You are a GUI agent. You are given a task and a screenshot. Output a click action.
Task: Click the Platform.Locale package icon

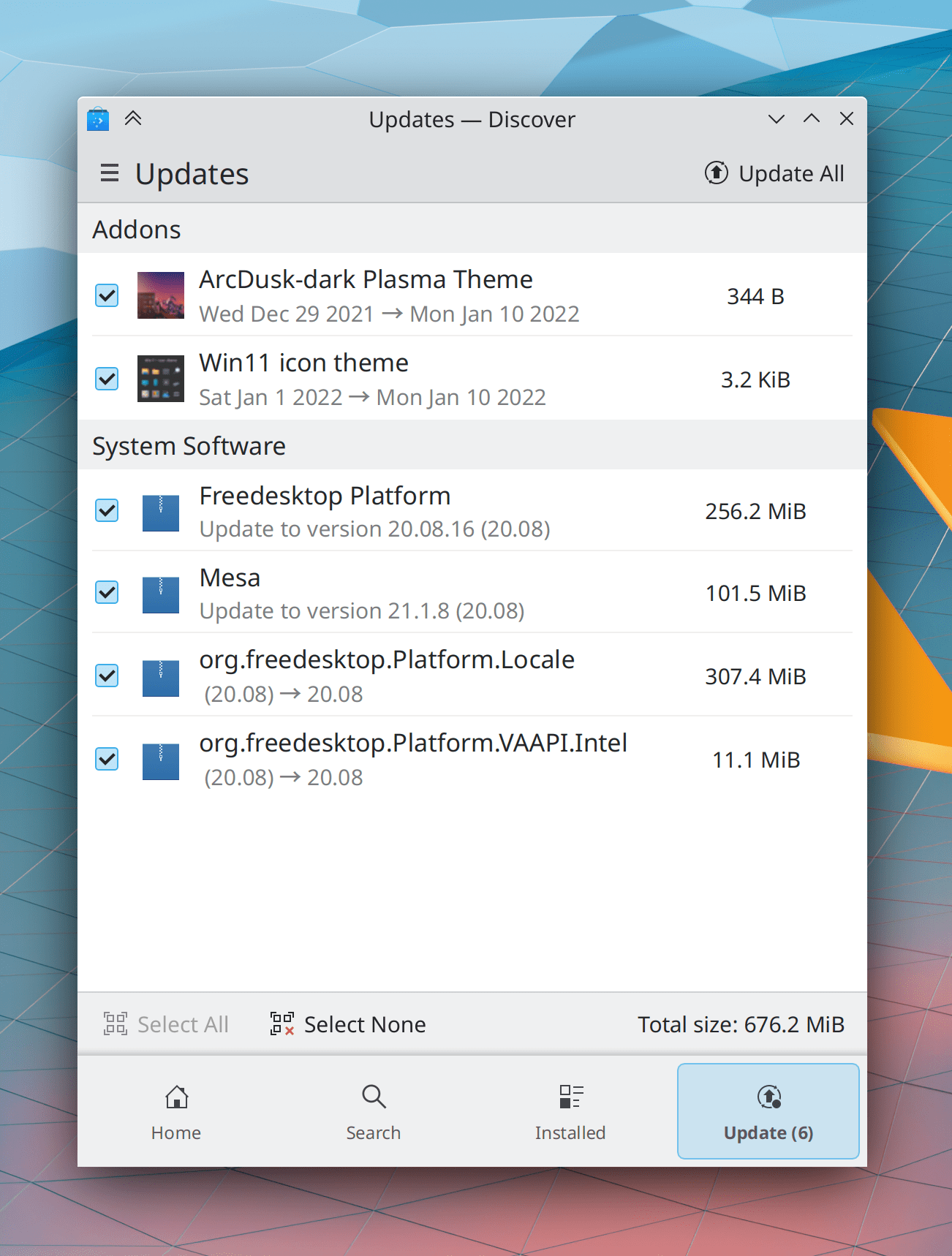(x=161, y=678)
